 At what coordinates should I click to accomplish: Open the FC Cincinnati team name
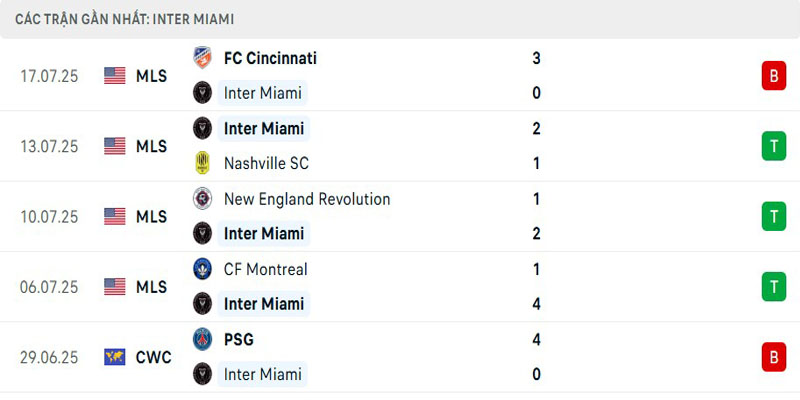270,58
